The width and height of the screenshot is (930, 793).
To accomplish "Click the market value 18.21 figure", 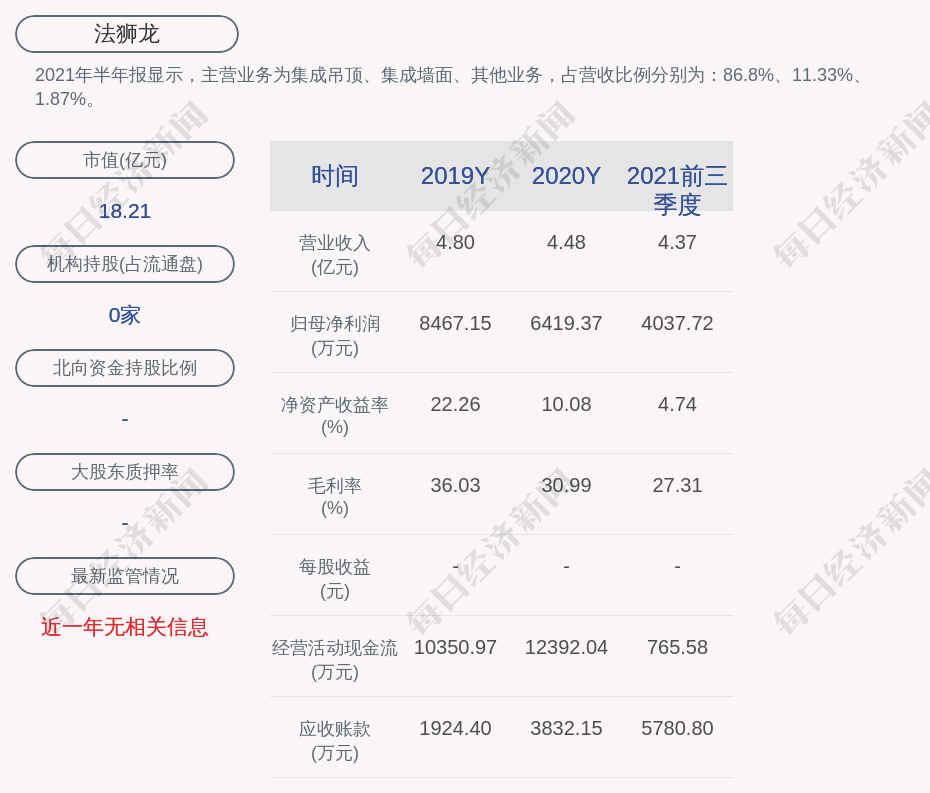I will [x=125, y=211].
